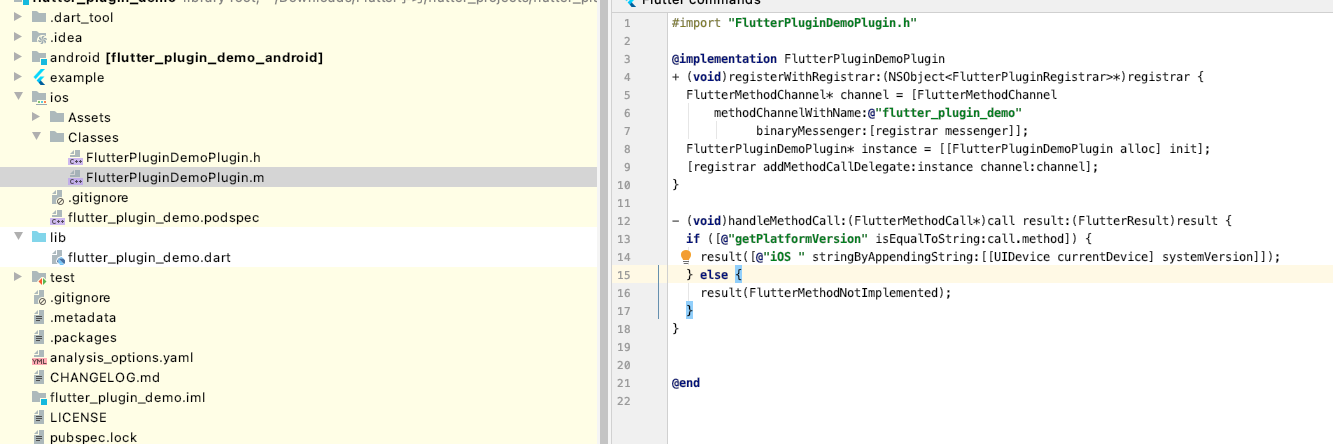
Task: Click the CHANGELOG.md file icon
Action: 40,377
